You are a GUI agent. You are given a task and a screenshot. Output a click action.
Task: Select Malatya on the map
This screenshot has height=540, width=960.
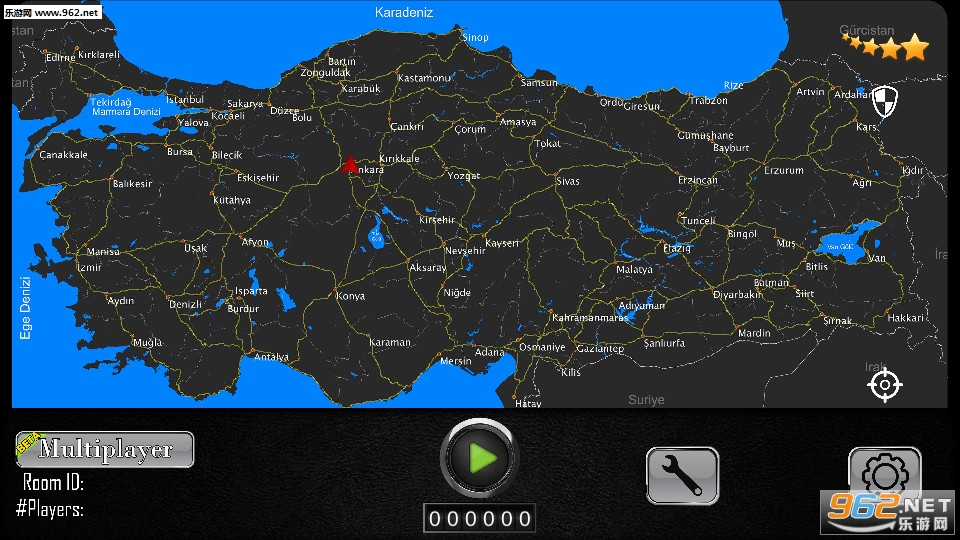(x=634, y=269)
